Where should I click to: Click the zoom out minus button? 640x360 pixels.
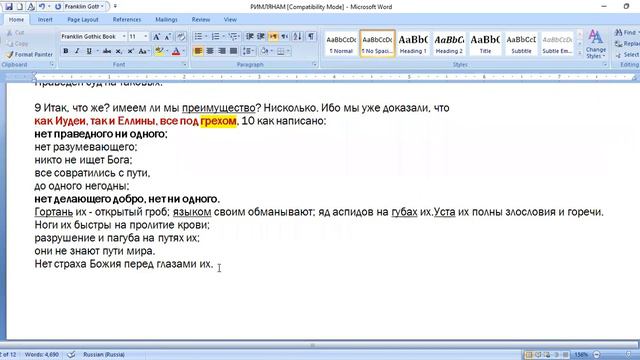(597, 355)
